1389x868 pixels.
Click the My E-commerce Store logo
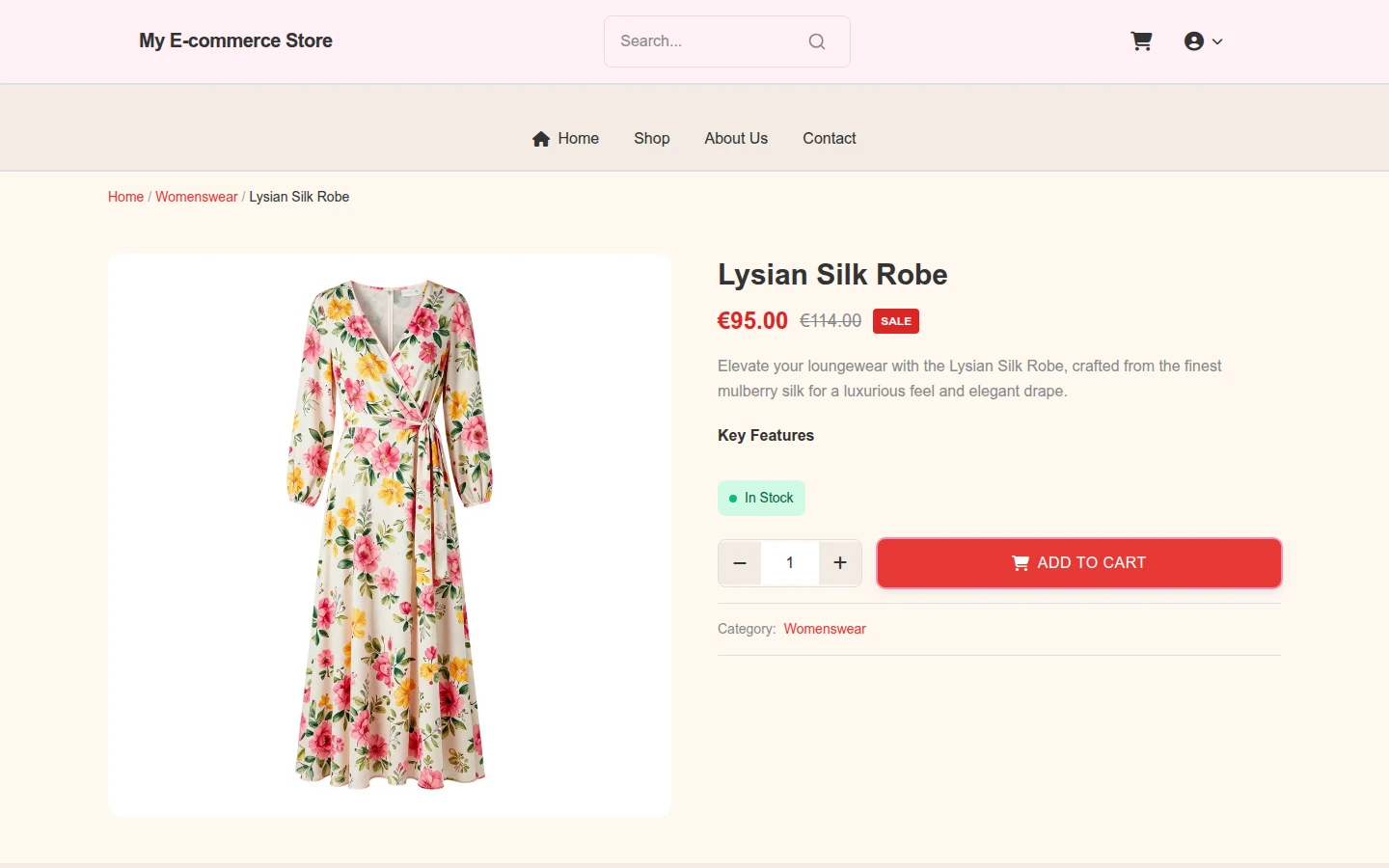(235, 41)
